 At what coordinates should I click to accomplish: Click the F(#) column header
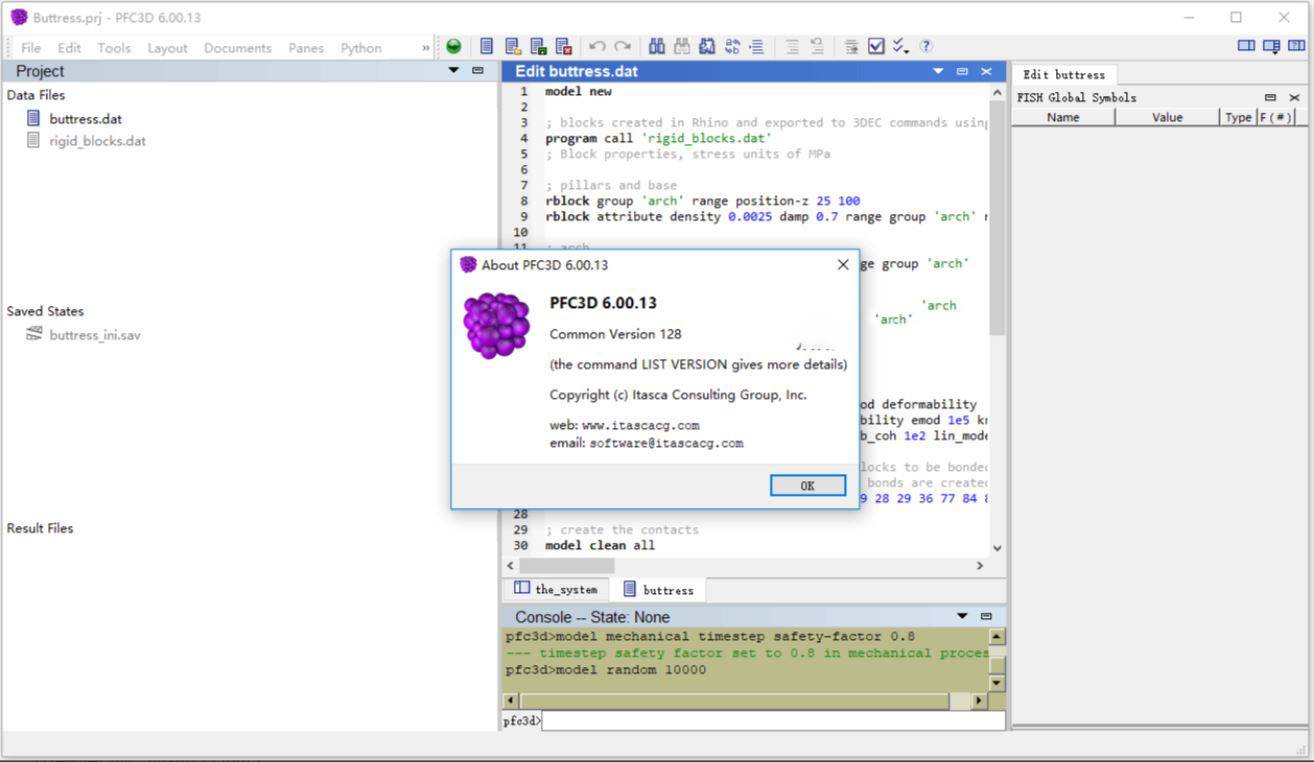(x=1275, y=117)
